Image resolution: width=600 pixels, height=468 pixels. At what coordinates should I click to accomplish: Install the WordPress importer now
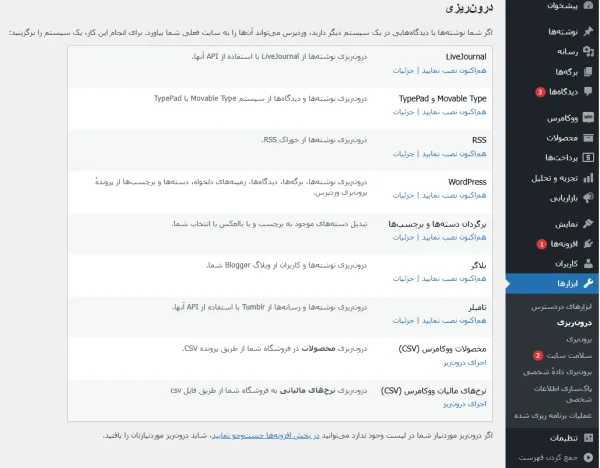[x=454, y=195]
